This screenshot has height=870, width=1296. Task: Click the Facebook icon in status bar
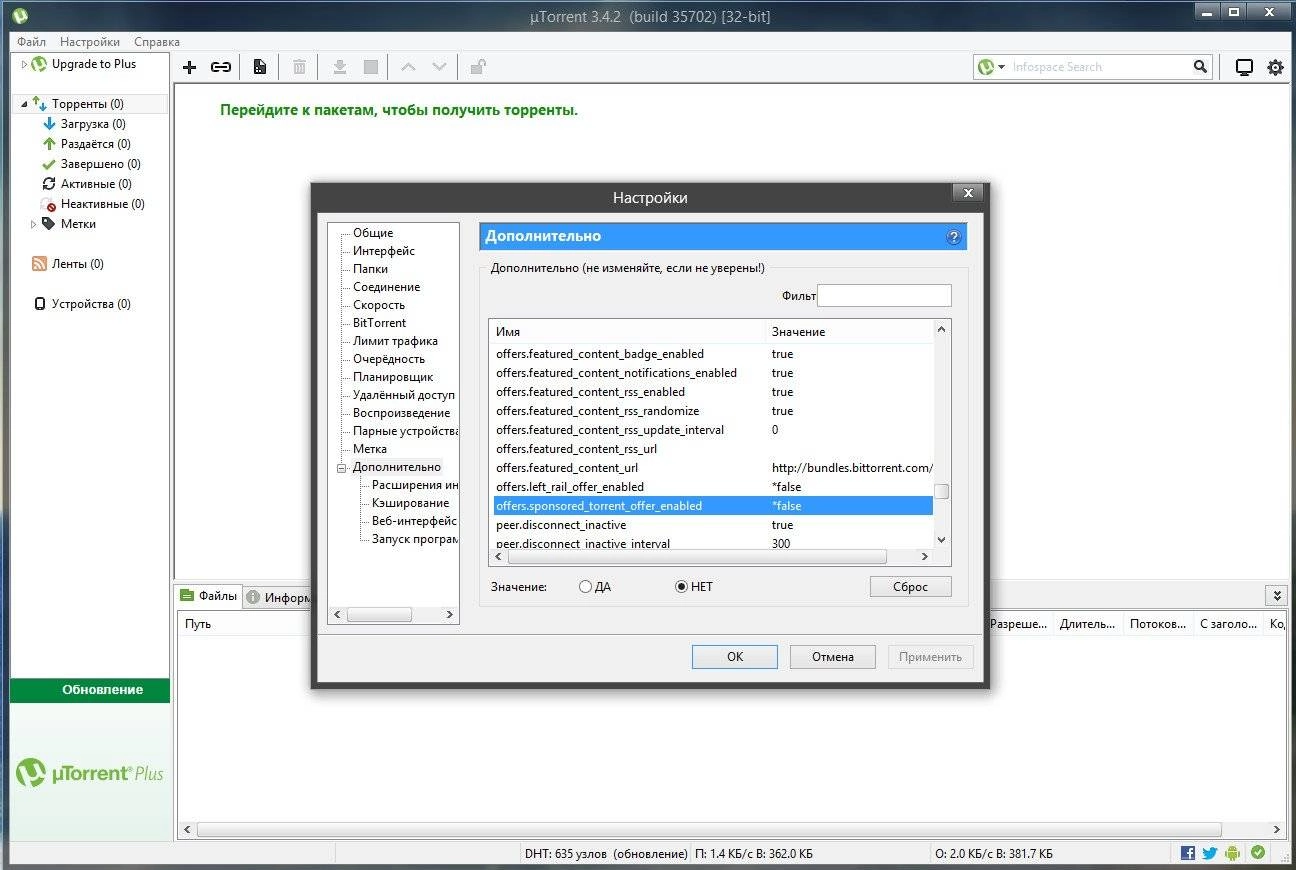(1187, 852)
